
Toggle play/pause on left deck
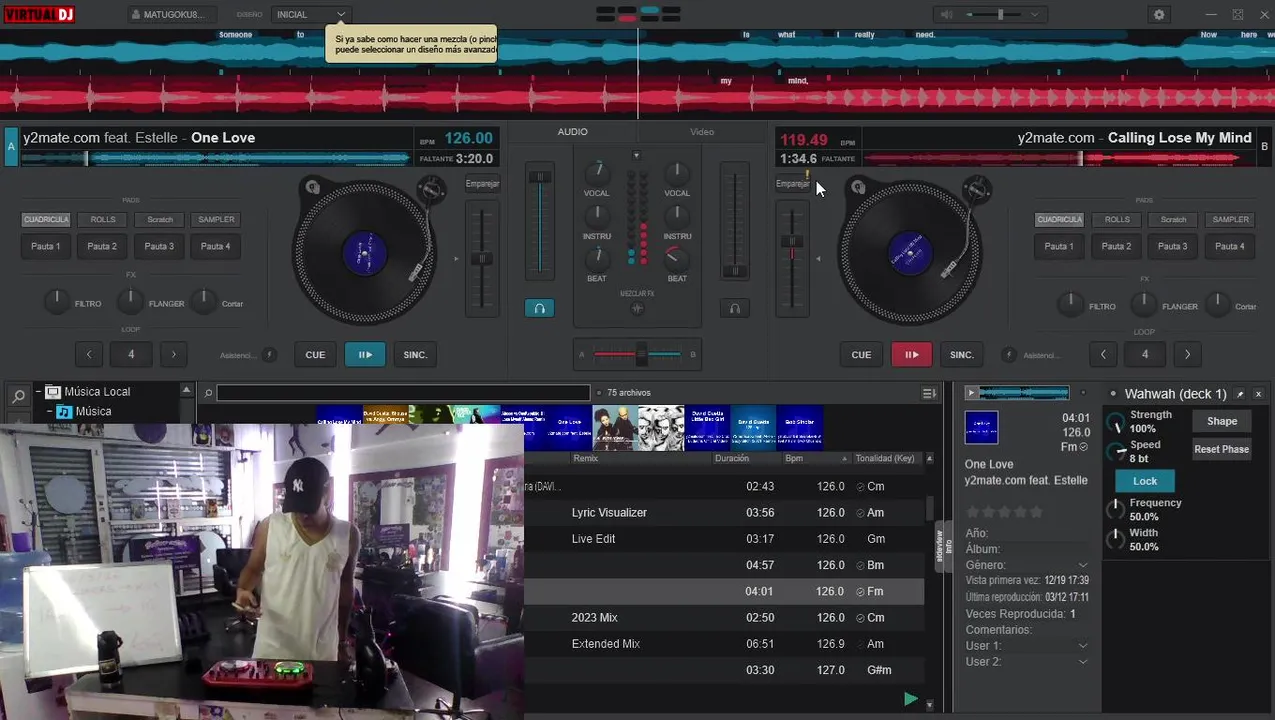pyautogui.click(x=365, y=354)
